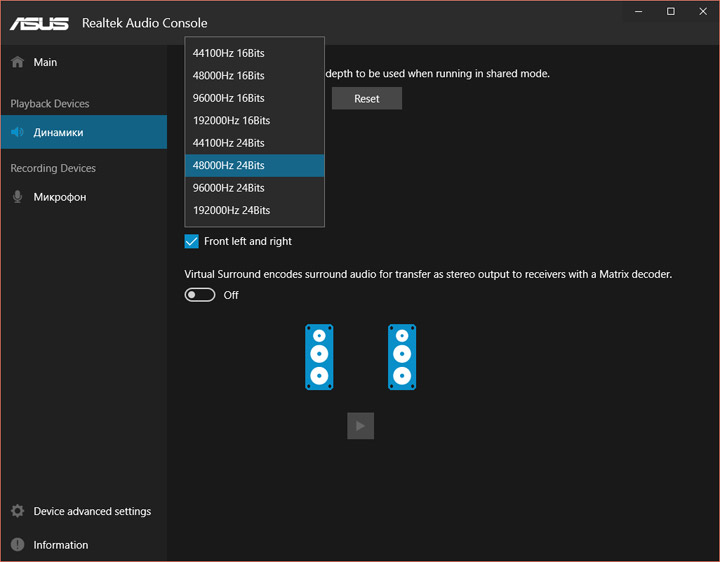Choose the highlighted 48000Hz 24Bits option
The image size is (720, 562).
click(254, 165)
